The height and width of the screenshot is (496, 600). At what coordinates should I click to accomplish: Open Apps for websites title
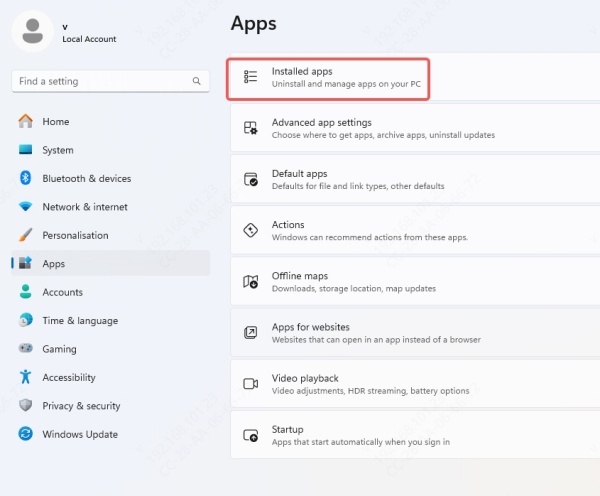coord(310,327)
